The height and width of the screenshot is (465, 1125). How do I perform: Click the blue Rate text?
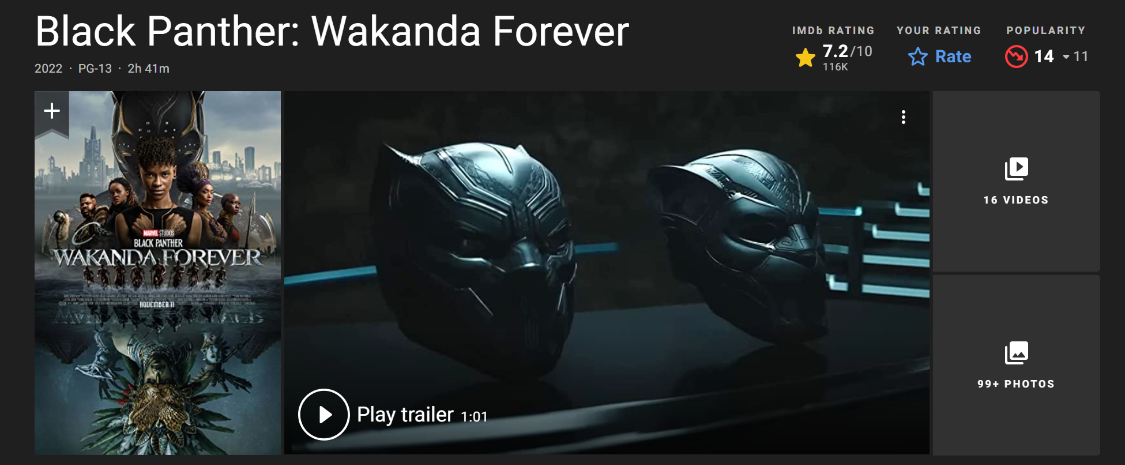(x=953, y=57)
